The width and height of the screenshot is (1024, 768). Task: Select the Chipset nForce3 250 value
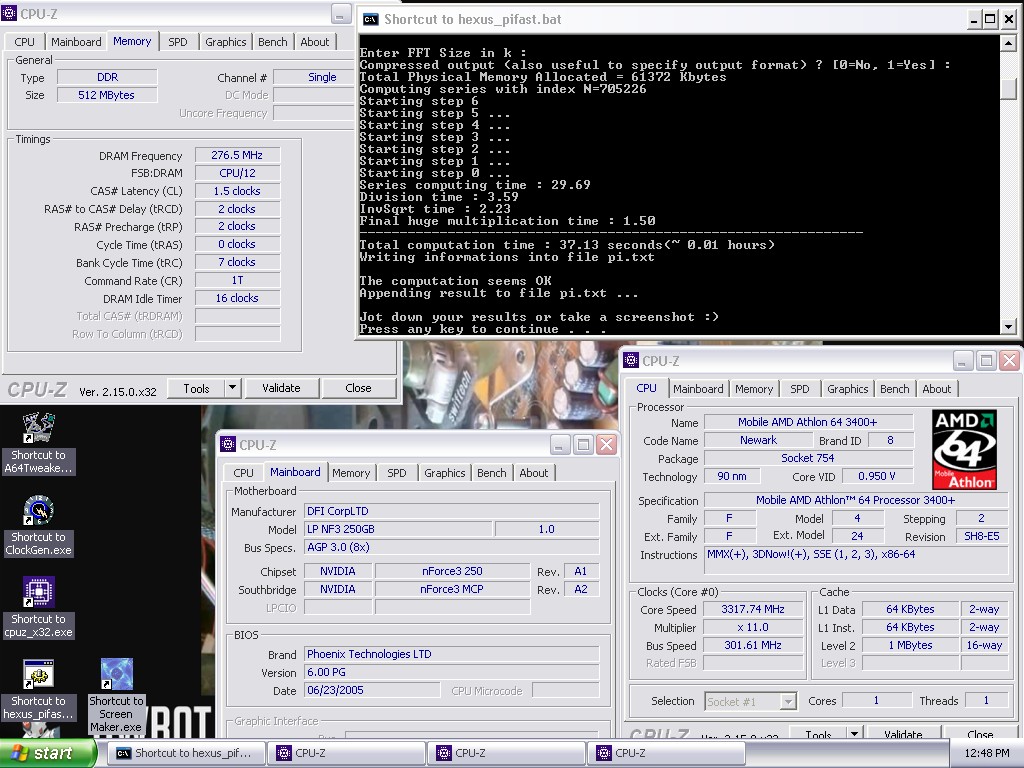coord(452,571)
